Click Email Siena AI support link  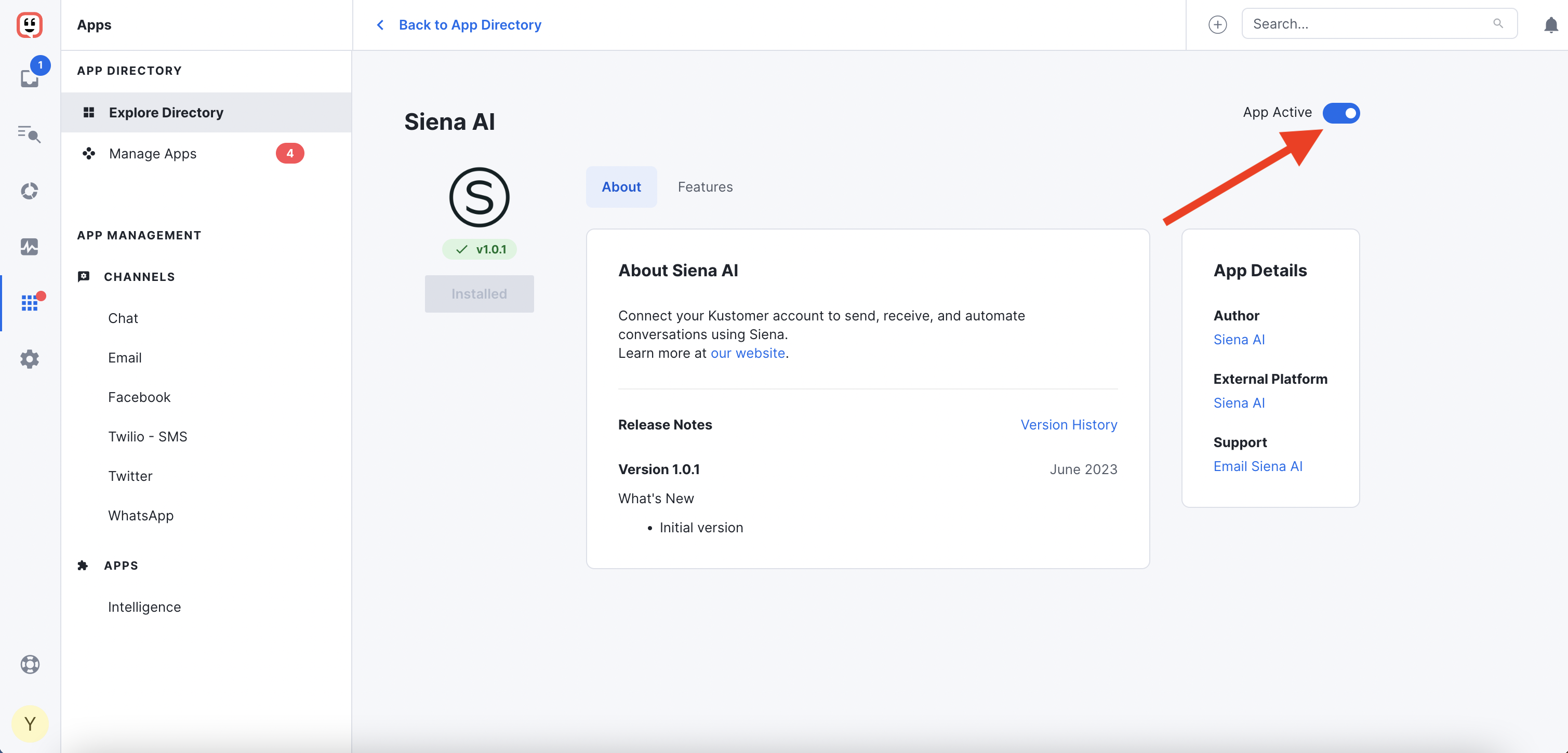click(1257, 466)
